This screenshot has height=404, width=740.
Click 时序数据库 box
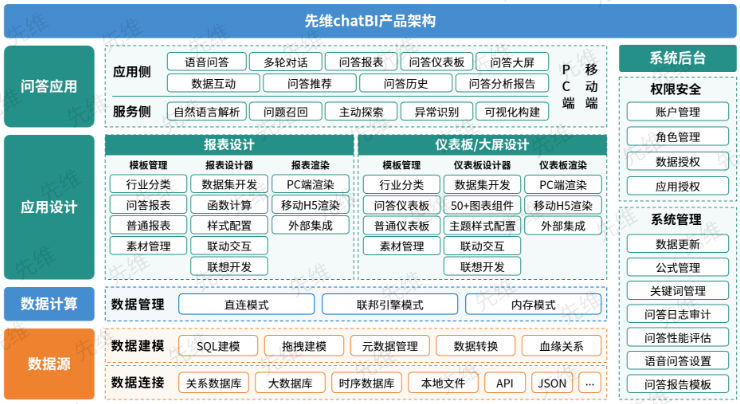point(366,383)
